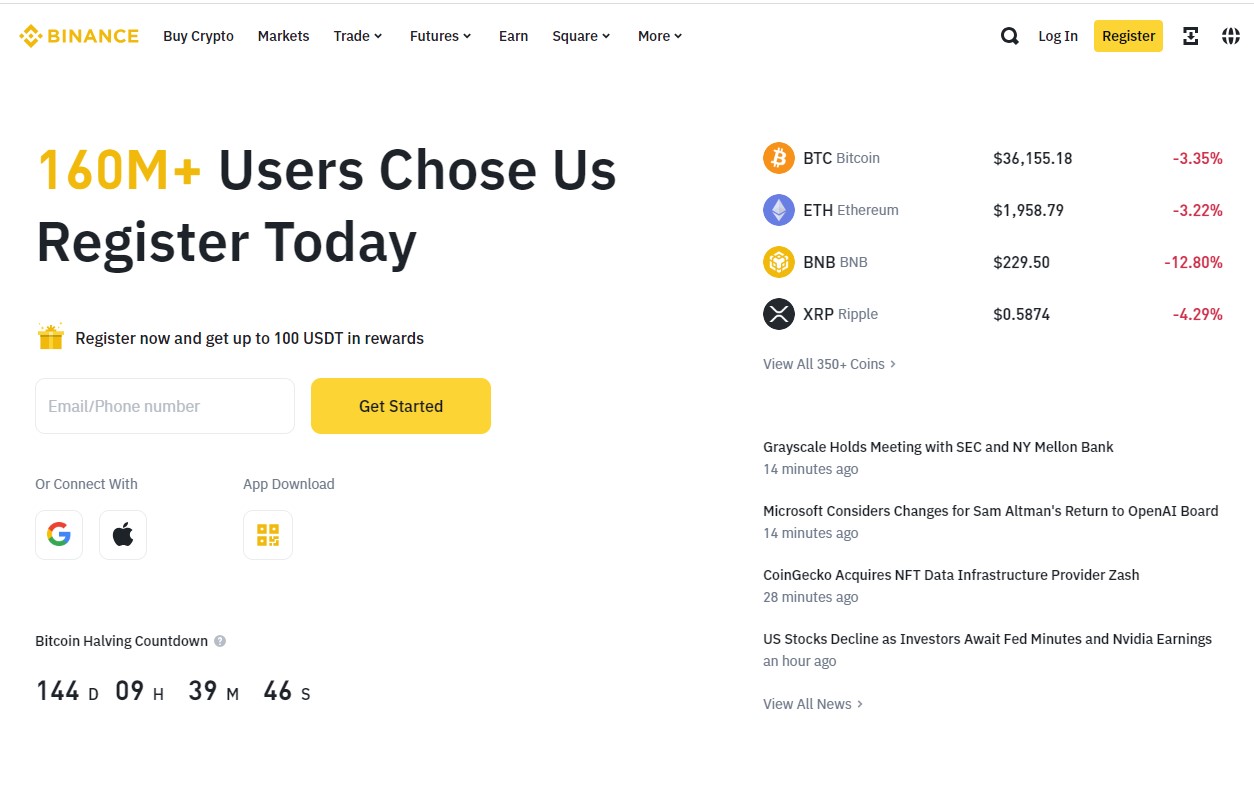Open the Buy Crypto menu item
1254x797 pixels.
tap(198, 36)
